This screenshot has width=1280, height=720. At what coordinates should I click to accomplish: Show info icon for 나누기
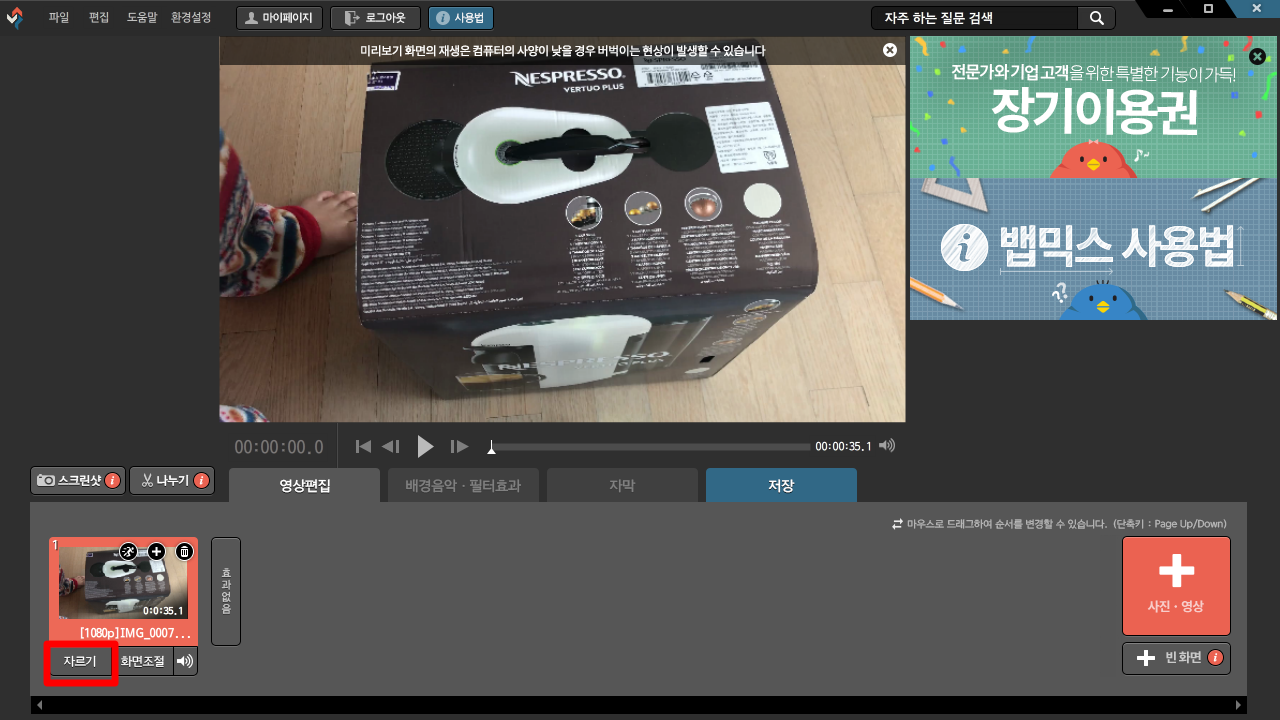(202, 481)
